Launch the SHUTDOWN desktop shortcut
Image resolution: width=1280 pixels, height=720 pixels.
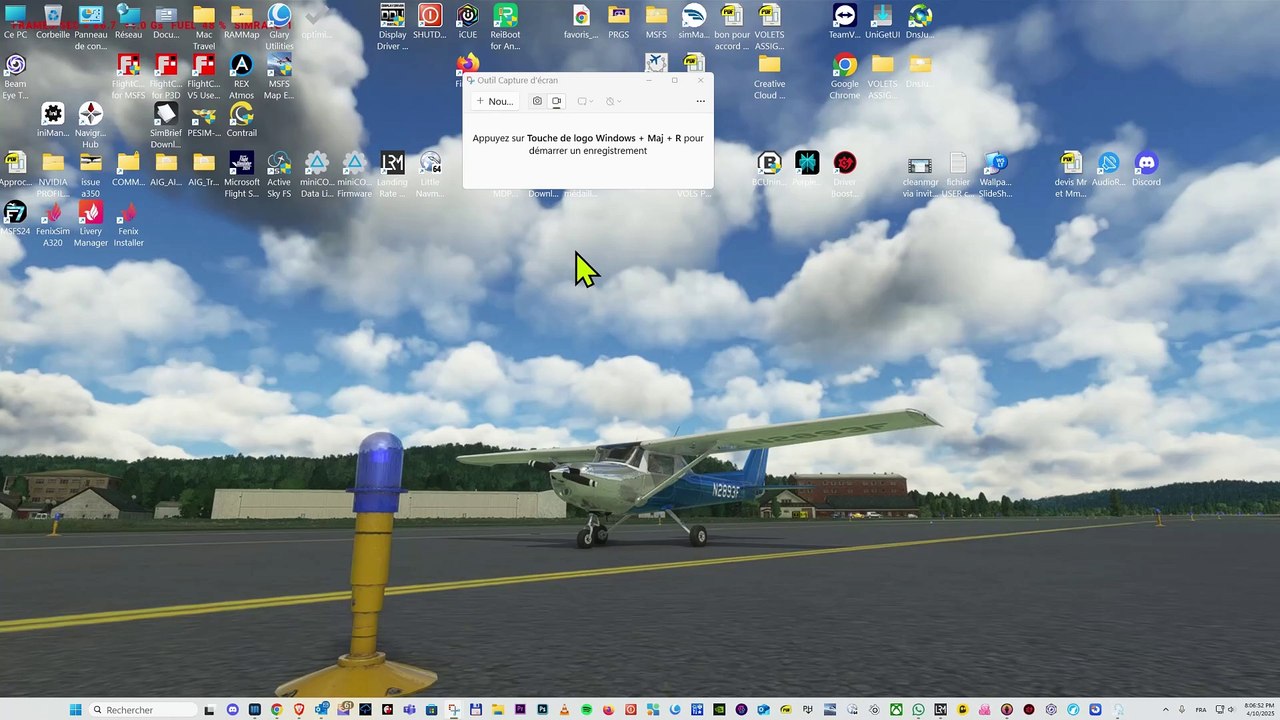tap(430, 22)
